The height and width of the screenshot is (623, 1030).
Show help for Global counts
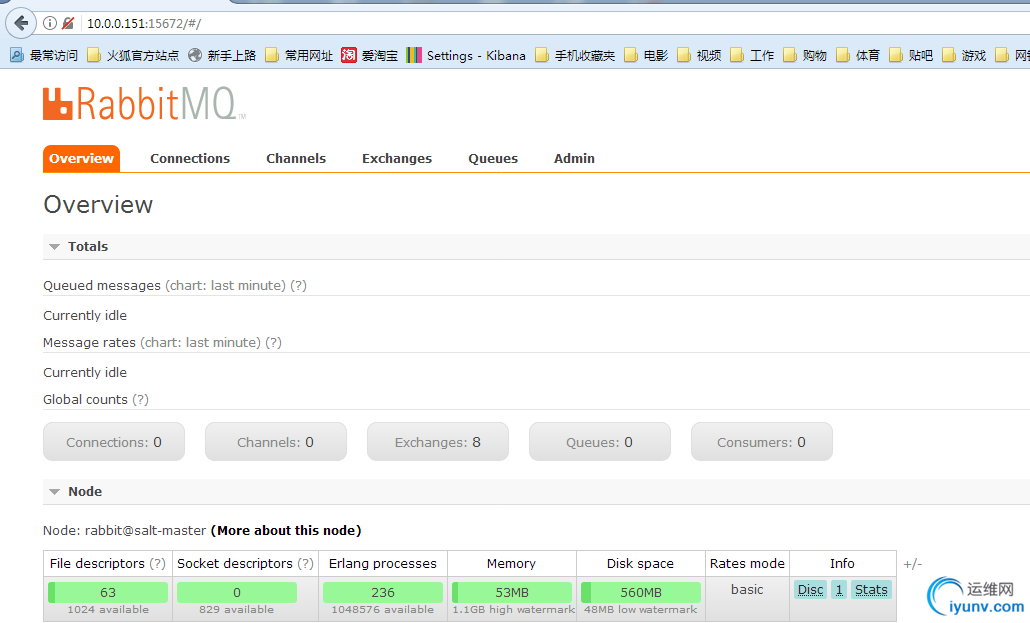140,400
